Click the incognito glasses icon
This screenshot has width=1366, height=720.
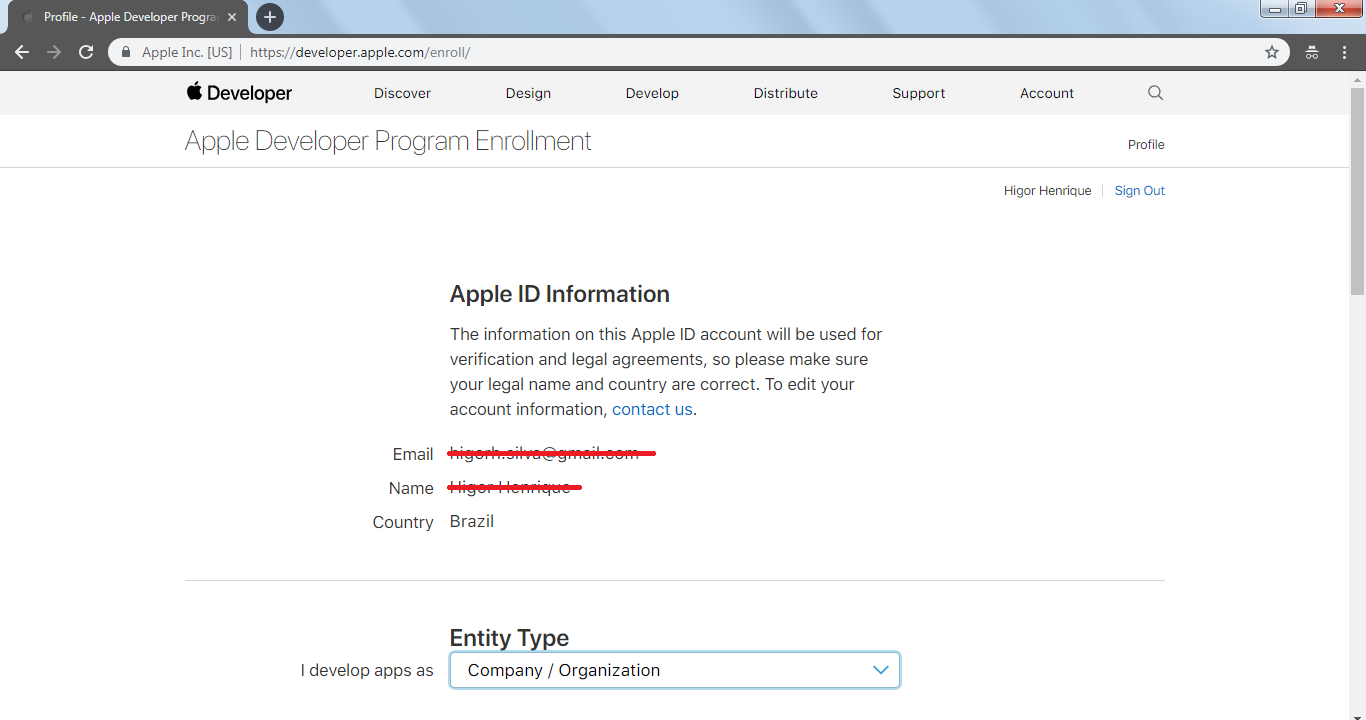[x=1312, y=52]
